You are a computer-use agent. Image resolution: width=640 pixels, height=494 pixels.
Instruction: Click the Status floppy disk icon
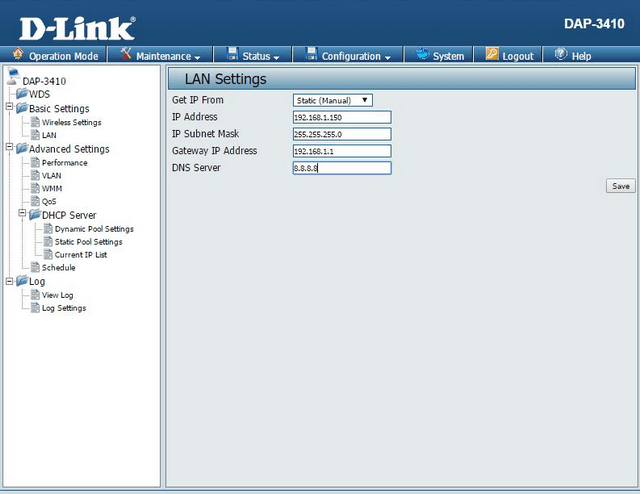(233, 55)
